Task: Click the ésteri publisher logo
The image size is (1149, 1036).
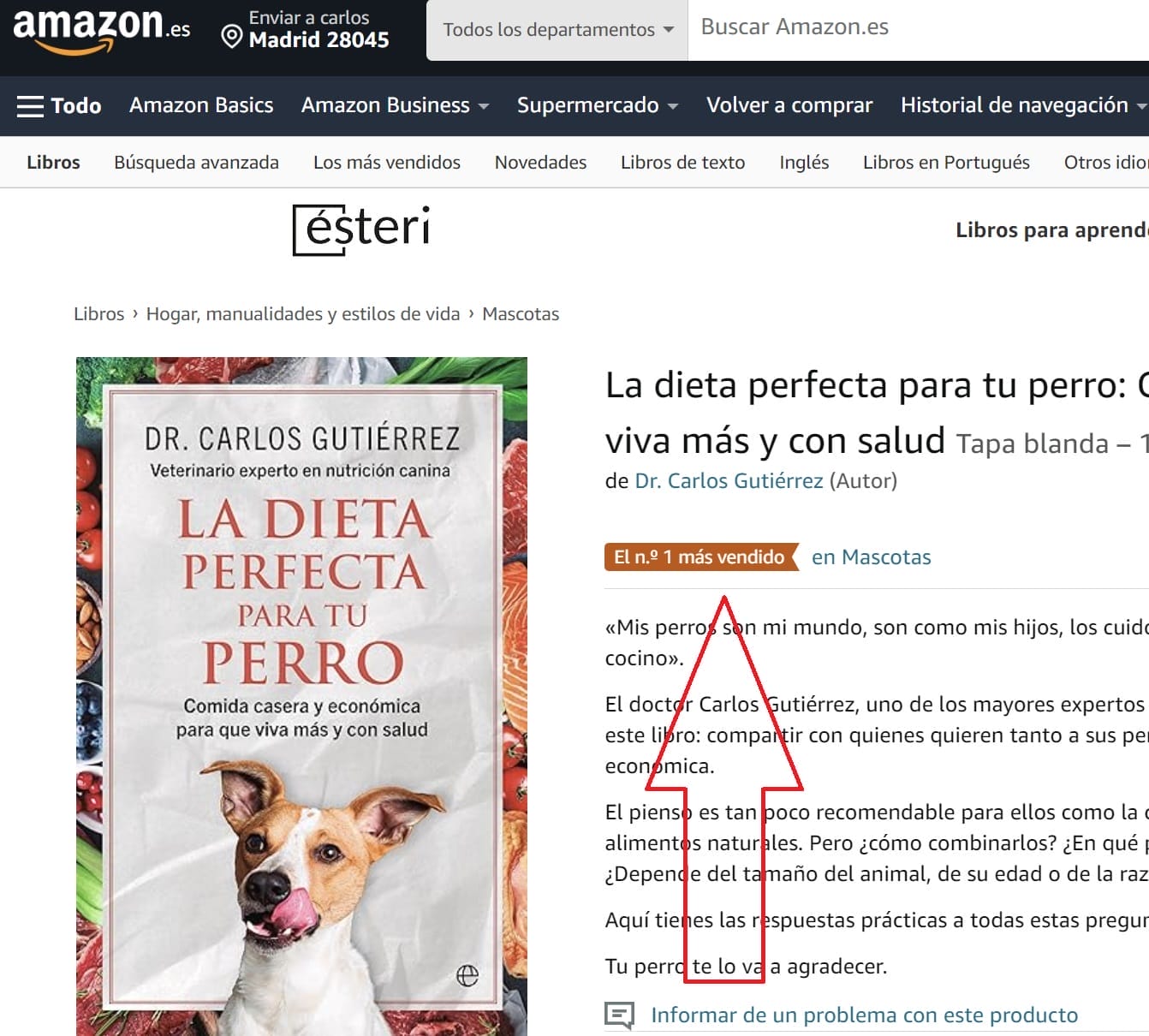Action: coord(361,229)
